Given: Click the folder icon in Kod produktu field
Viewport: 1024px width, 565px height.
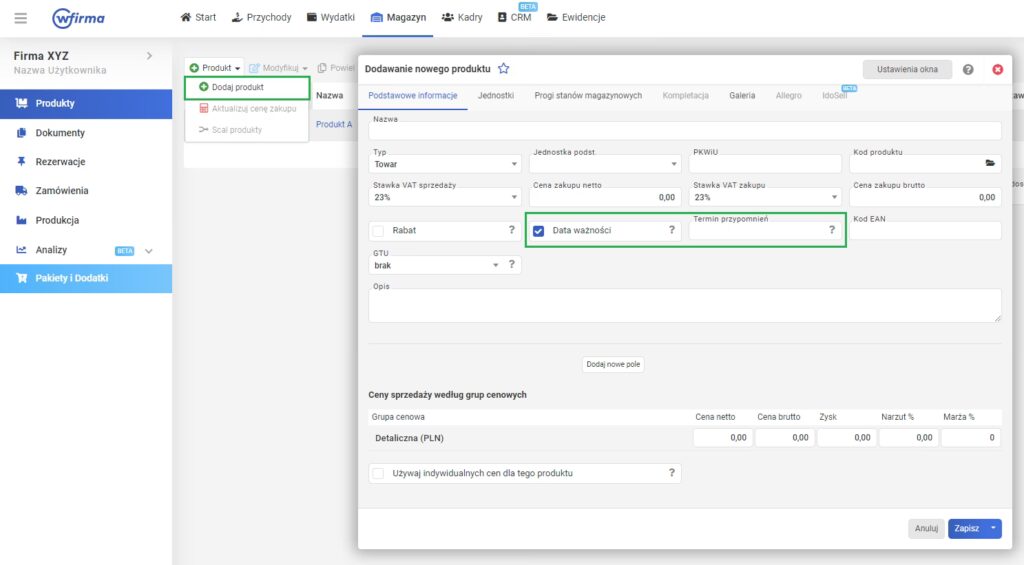Looking at the screenshot, I should tap(990, 164).
